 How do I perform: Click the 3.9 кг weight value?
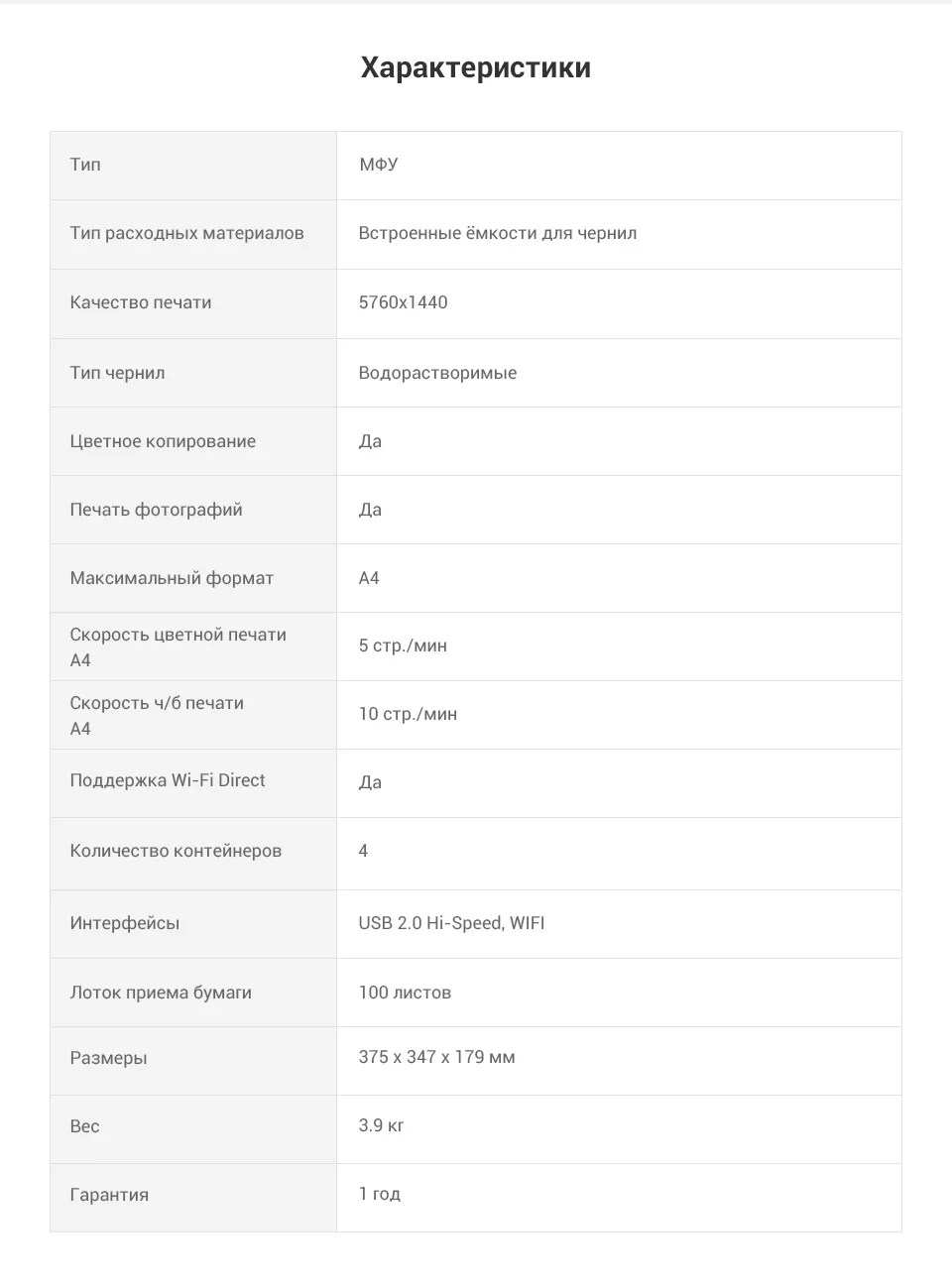pyautogui.click(x=381, y=1125)
